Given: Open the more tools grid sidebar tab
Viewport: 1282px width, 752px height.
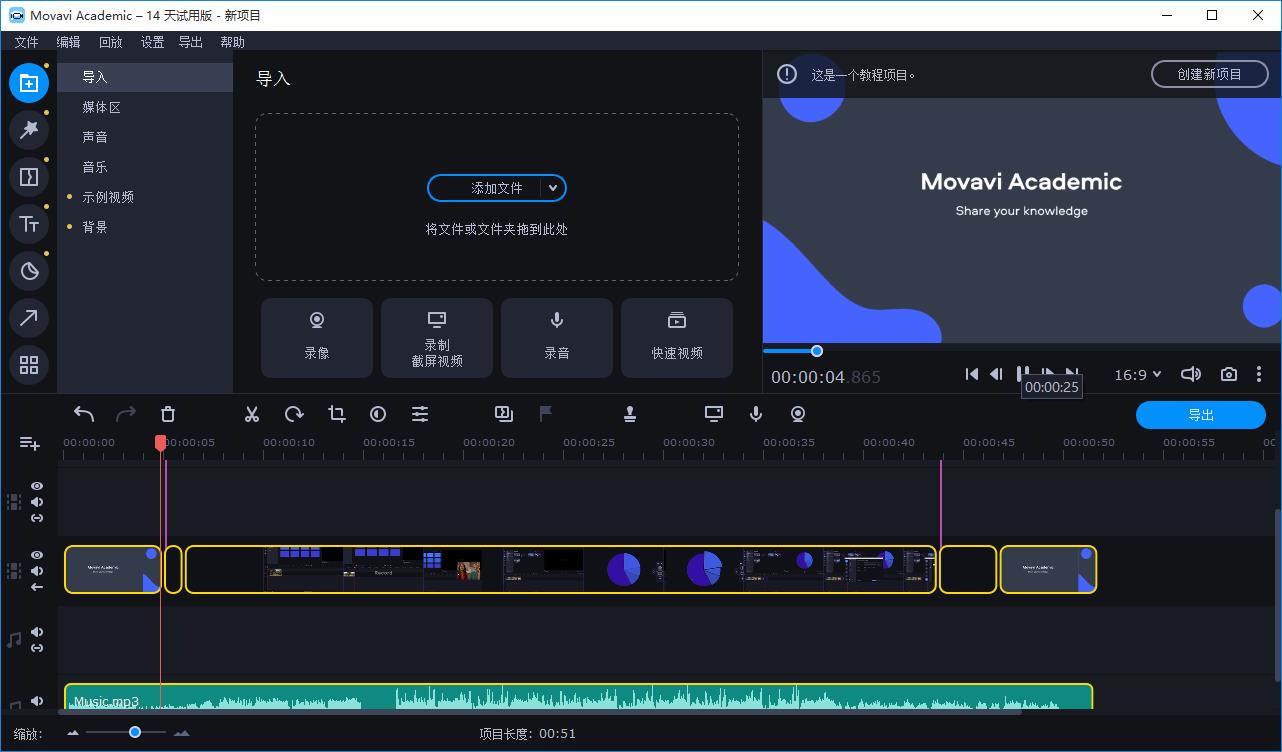Looking at the screenshot, I should point(29,365).
